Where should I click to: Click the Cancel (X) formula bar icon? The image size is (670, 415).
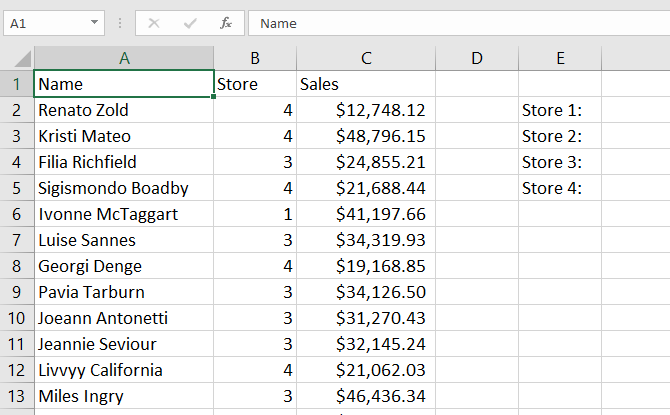154,22
